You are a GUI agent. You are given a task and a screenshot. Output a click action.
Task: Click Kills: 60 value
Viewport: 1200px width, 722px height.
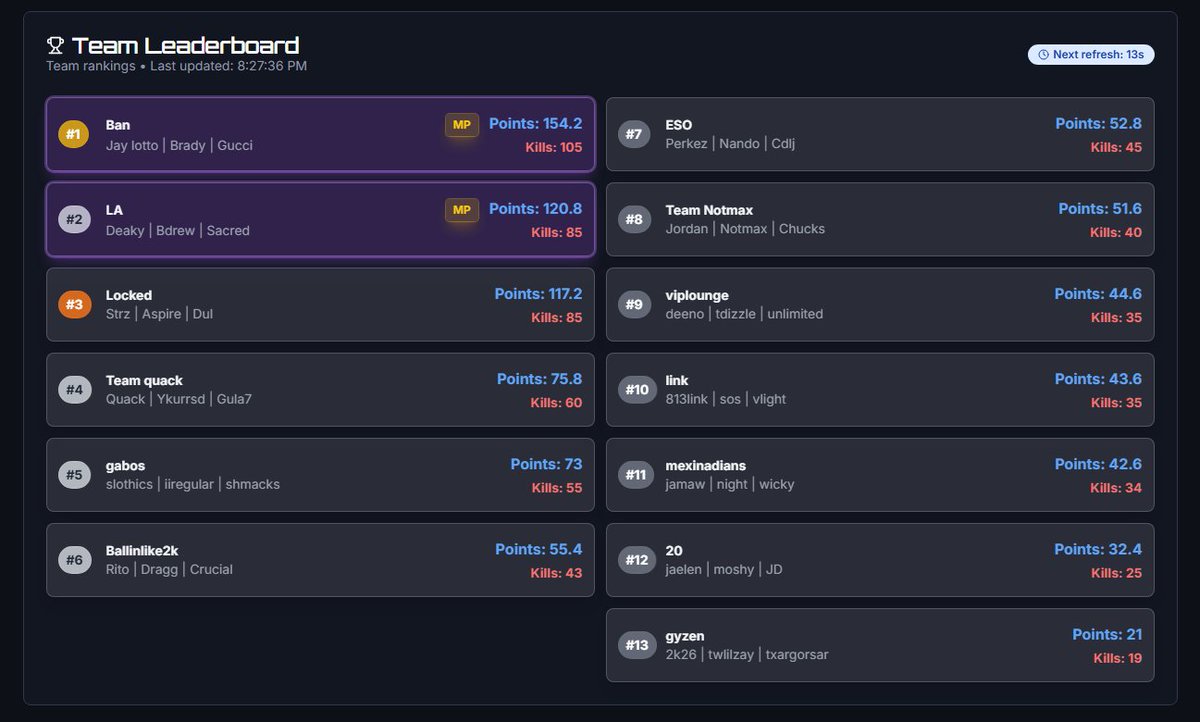pos(556,403)
